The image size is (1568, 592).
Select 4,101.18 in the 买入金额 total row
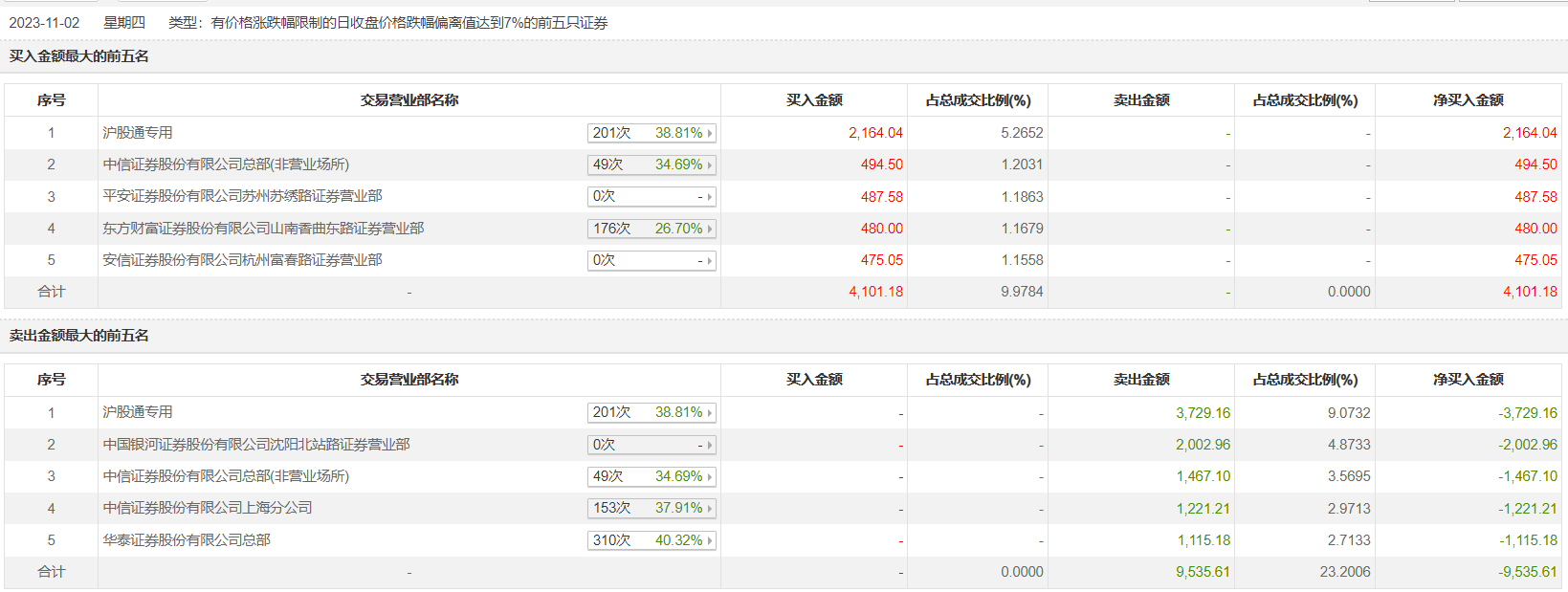(875, 292)
